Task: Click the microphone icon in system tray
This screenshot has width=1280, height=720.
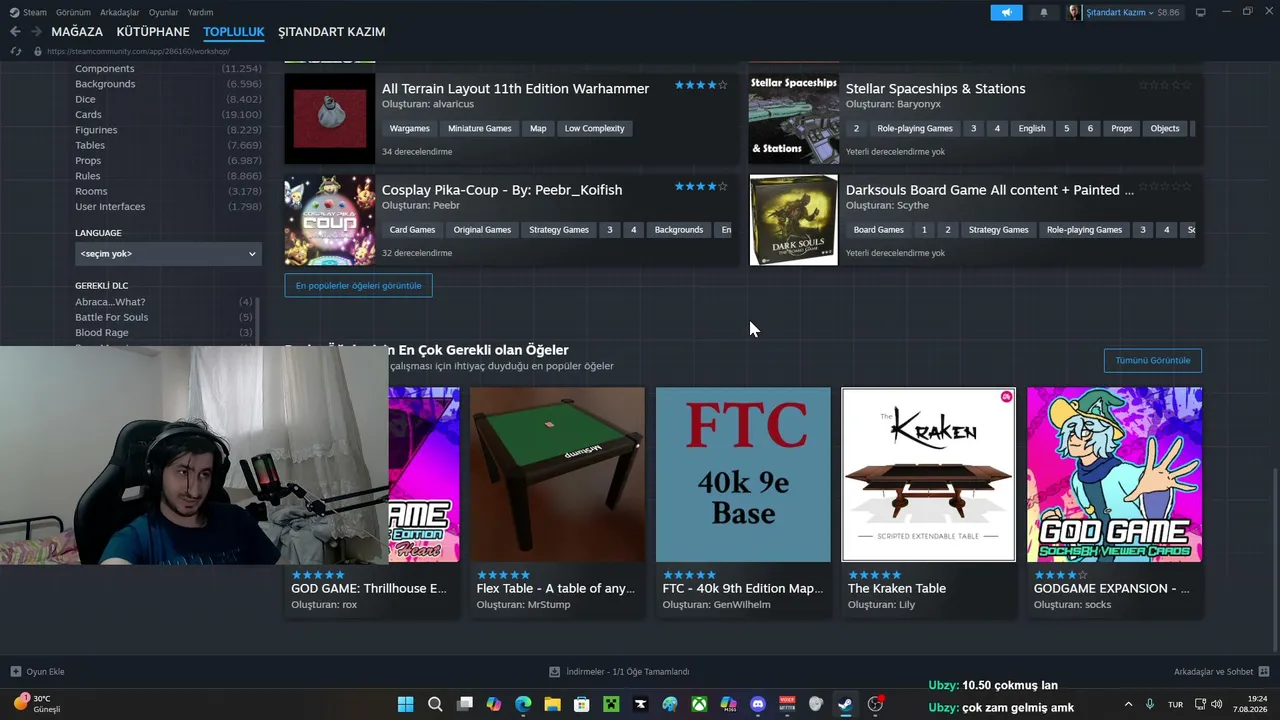Action: click(x=1150, y=704)
